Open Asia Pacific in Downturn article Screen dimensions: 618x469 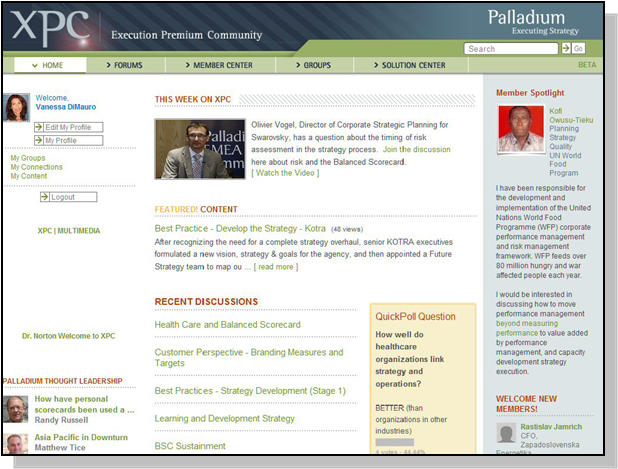point(81,437)
